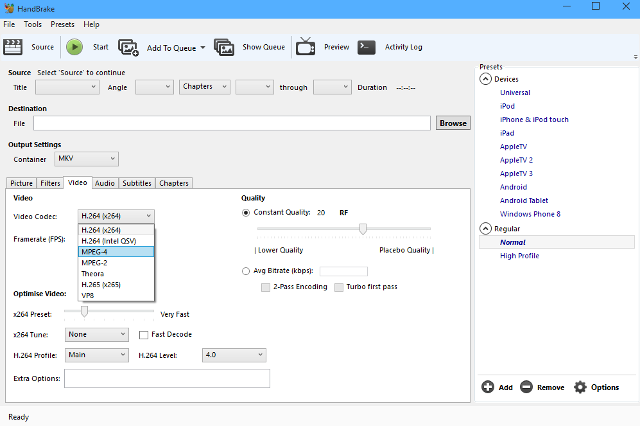Image resolution: width=640 pixels, height=426 pixels.
Task: Click the gear icon for preset options
Action: [580, 387]
